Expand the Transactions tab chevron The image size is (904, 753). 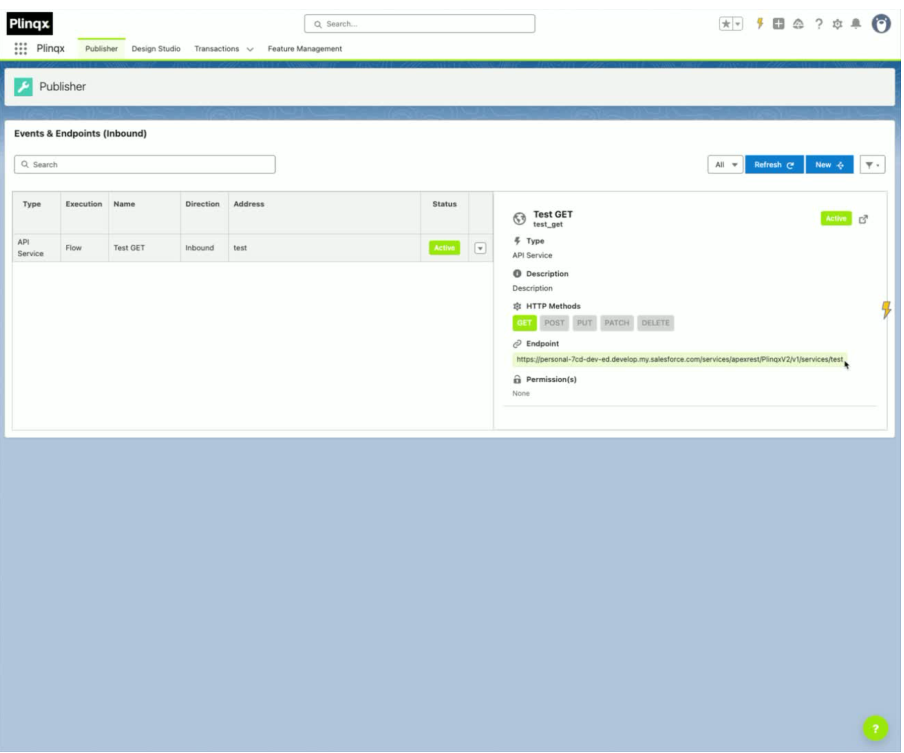coord(250,49)
